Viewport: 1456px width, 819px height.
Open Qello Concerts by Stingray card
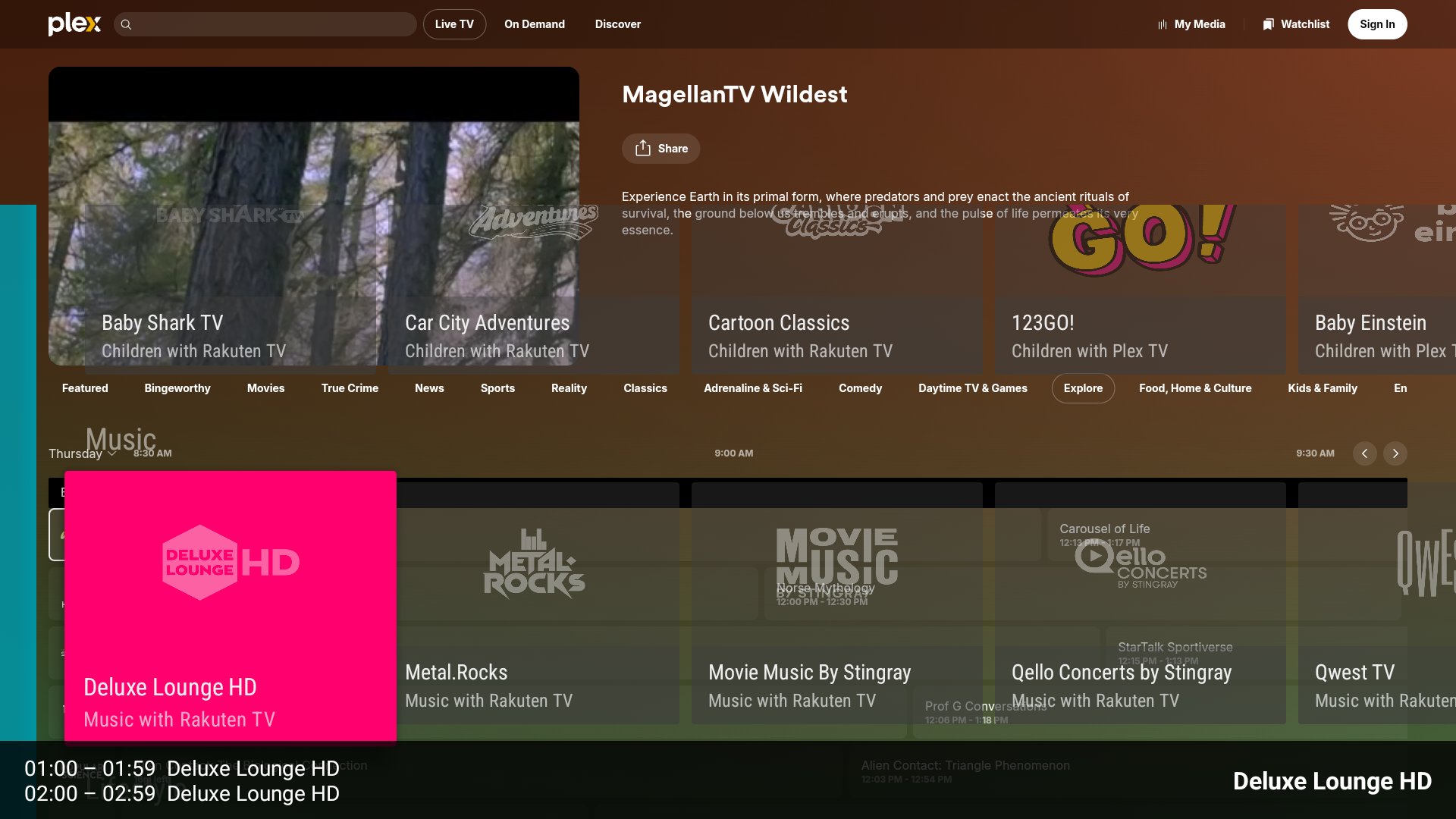click(x=1141, y=603)
